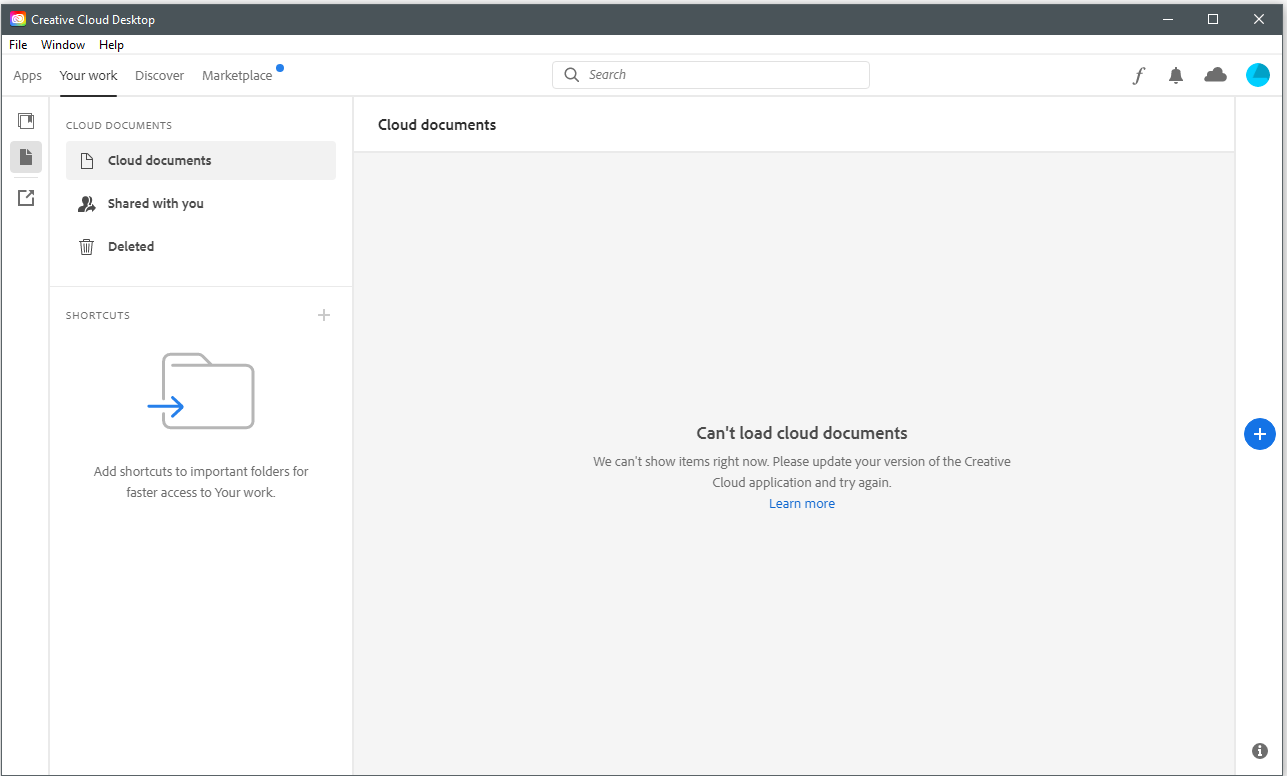Image resolution: width=1287 pixels, height=776 pixels.
Task: Add a folder shortcut with the plus icon
Action: point(323,314)
